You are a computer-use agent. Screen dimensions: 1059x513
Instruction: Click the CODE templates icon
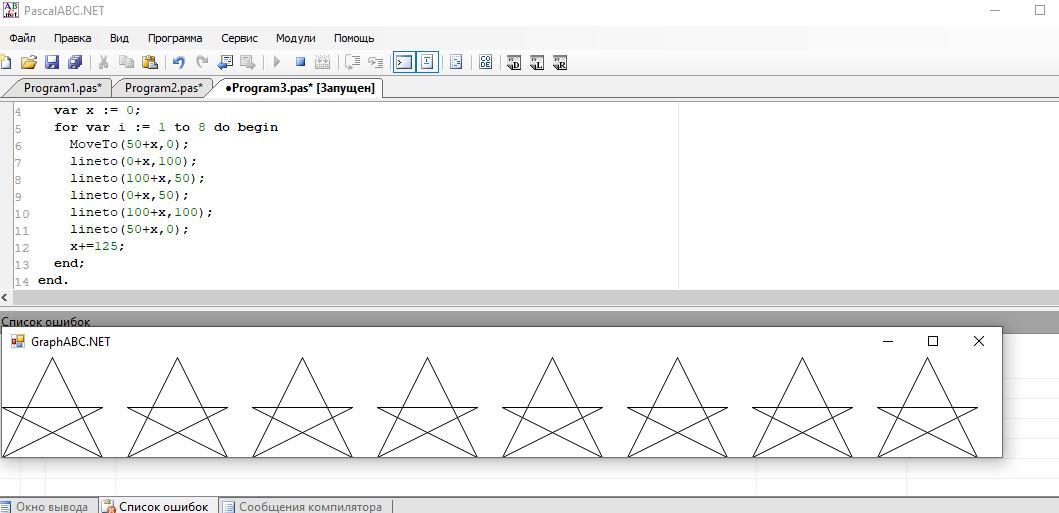pyautogui.click(x=485, y=62)
